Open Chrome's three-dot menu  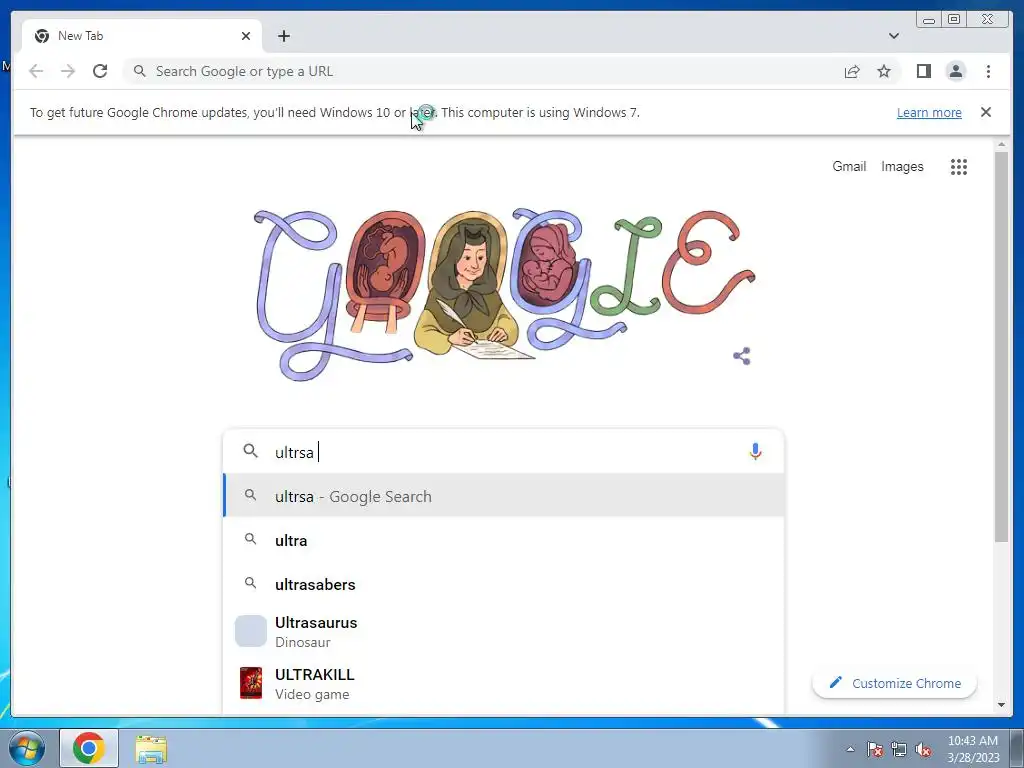988,71
